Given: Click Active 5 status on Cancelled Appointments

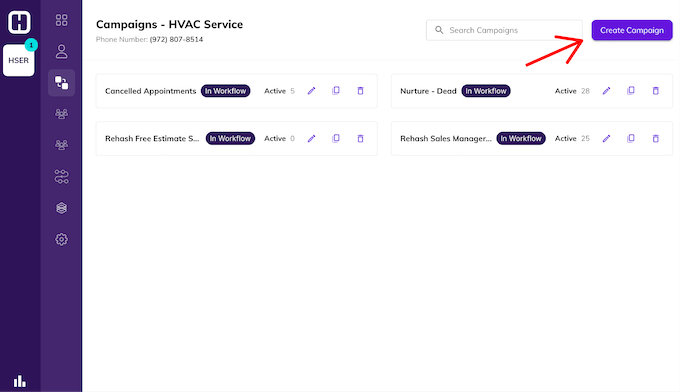Looking at the screenshot, I should [279, 91].
